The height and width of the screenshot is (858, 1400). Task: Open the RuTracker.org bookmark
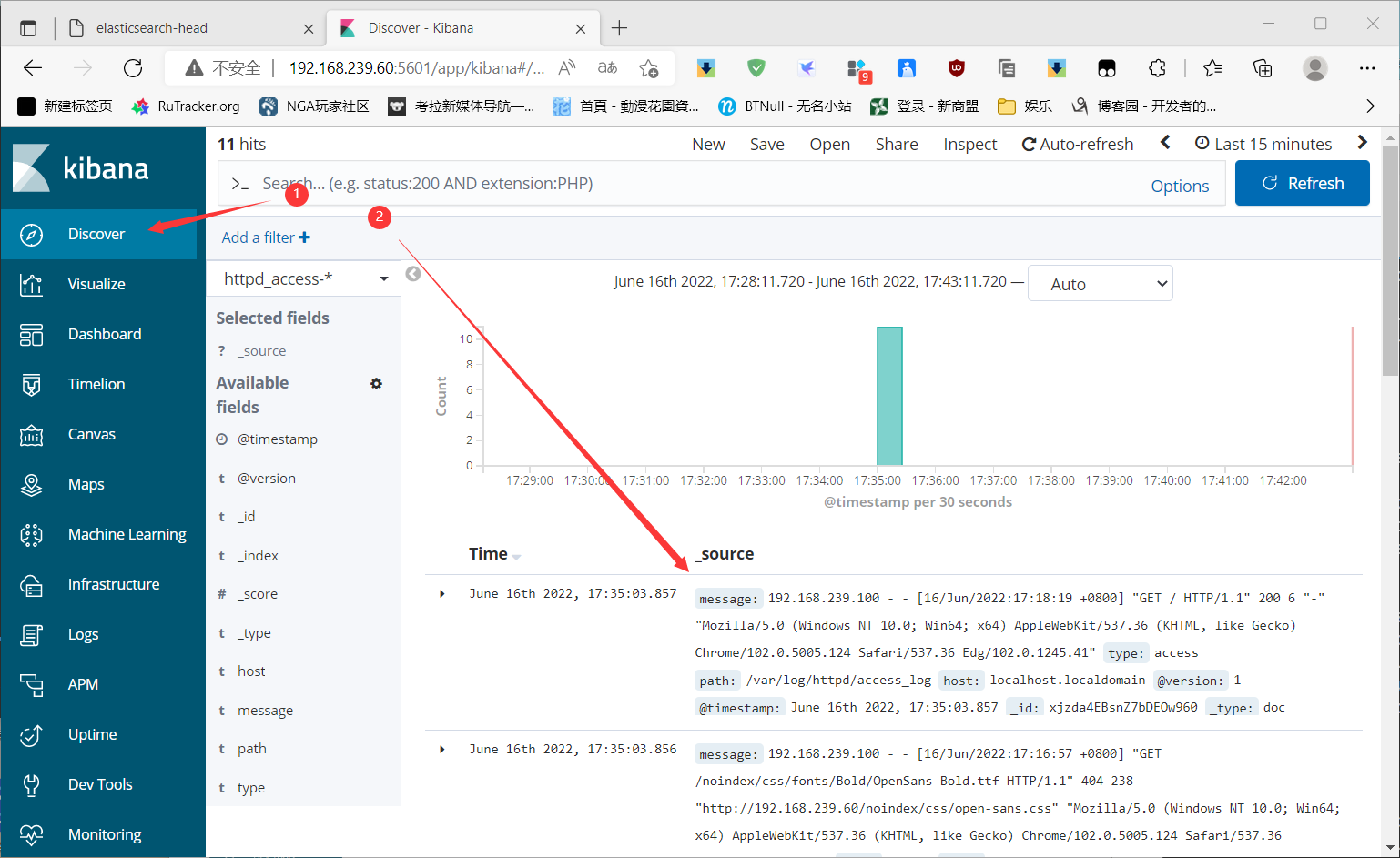[x=186, y=106]
